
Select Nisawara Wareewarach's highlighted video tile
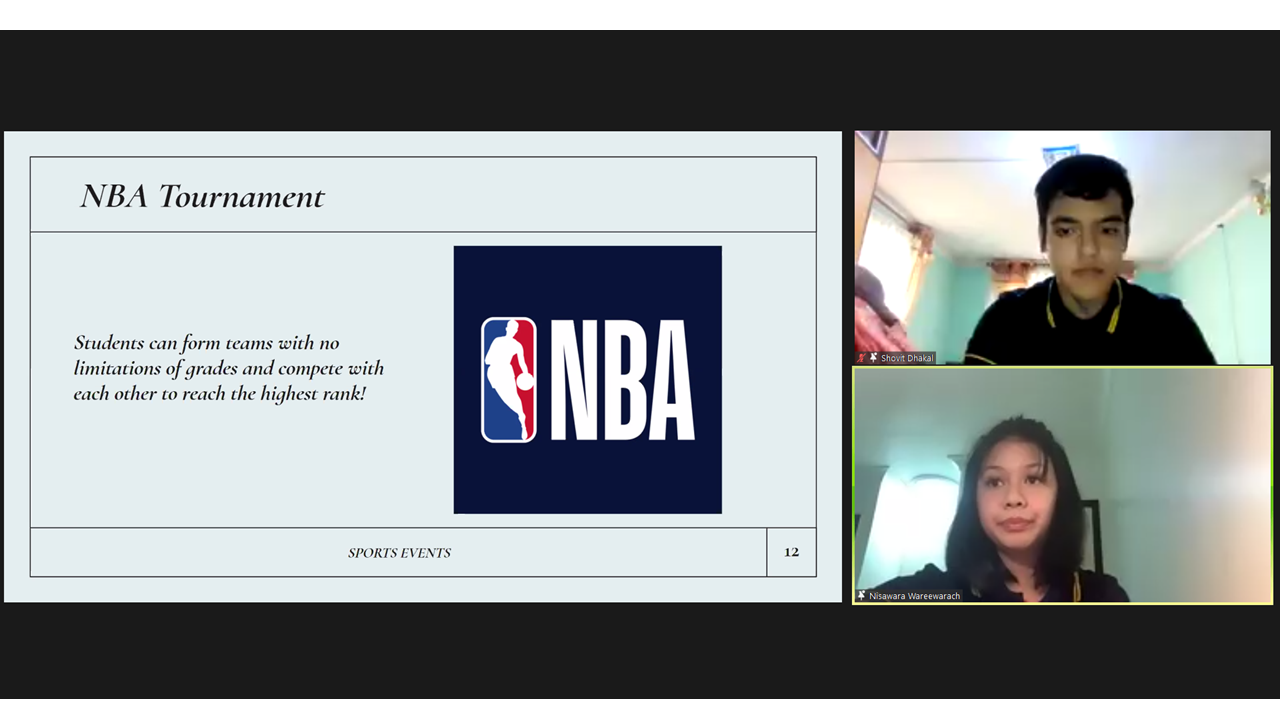1062,485
